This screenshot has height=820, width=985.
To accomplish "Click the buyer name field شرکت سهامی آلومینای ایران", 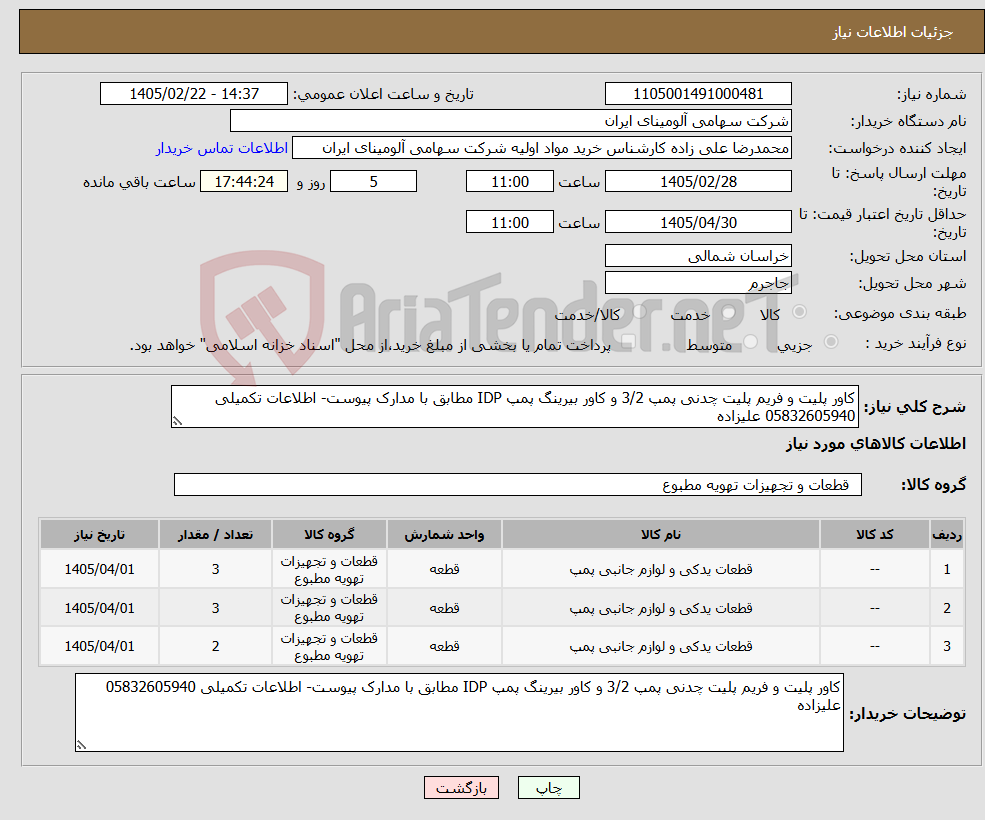I will tap(511, 121).
